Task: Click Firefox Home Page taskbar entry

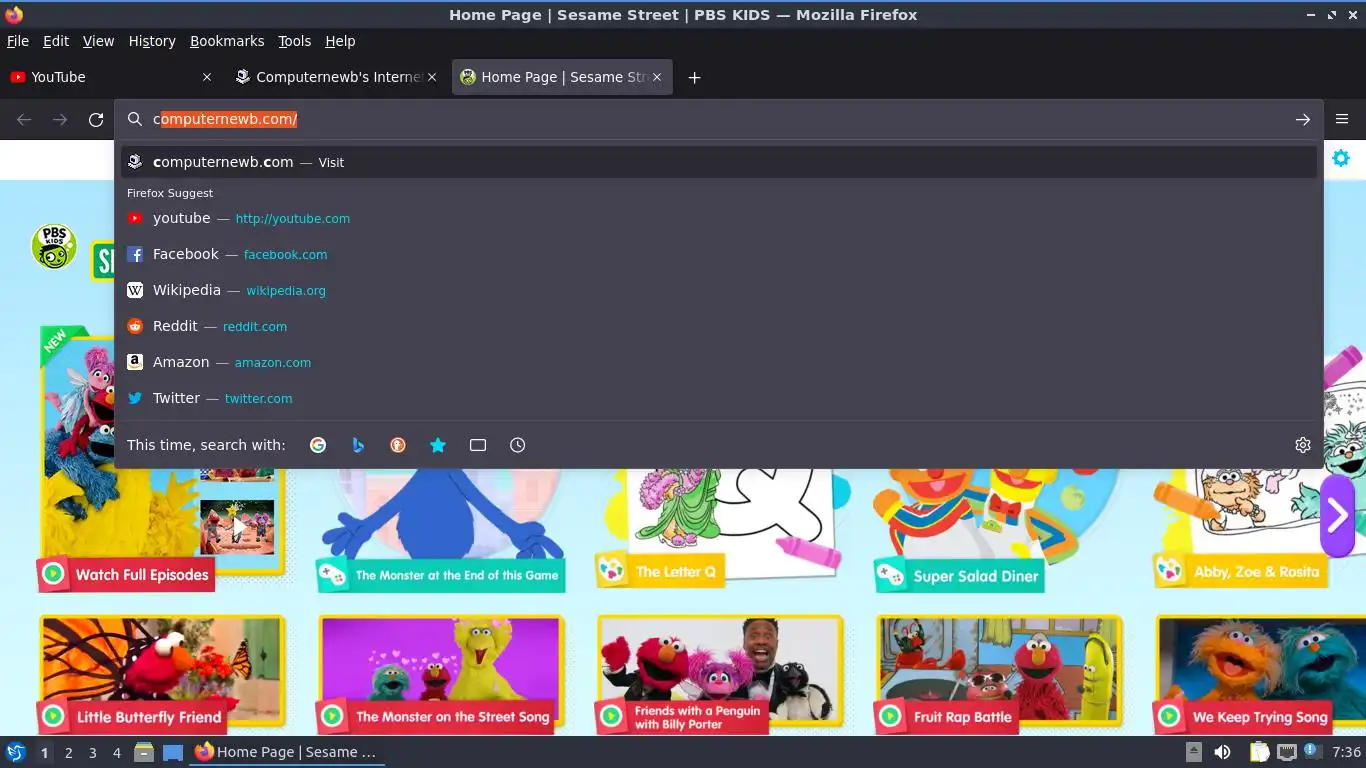Action: pos(287,752)
